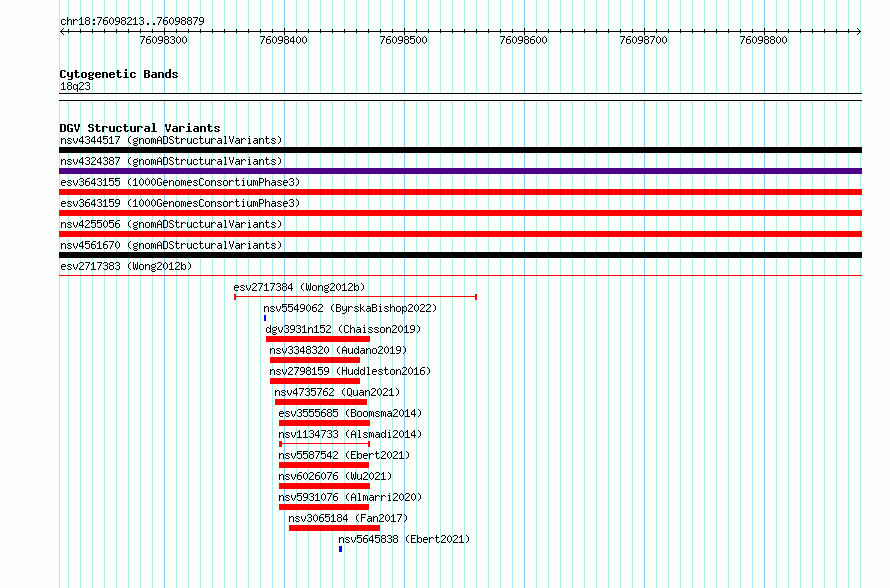Click the red bar under nsv5931076

coord(324,507)
